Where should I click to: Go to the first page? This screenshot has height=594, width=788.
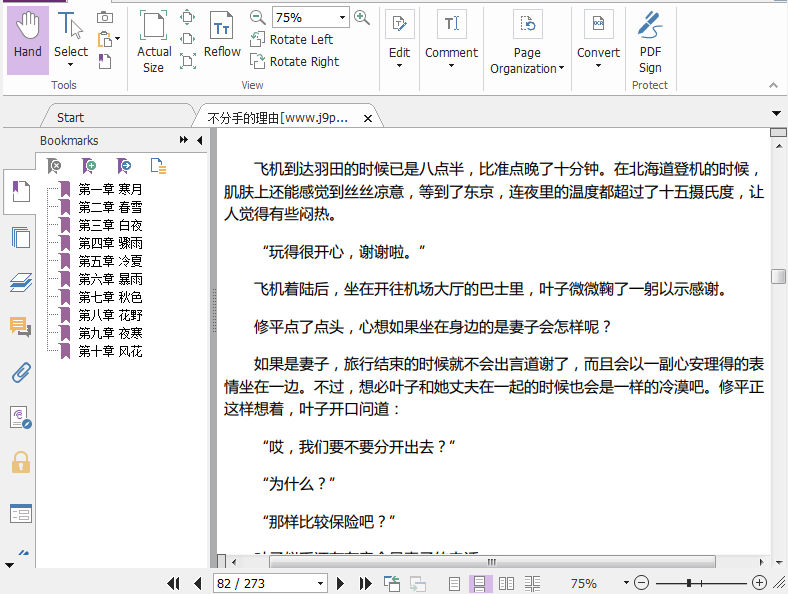[173, 583]
